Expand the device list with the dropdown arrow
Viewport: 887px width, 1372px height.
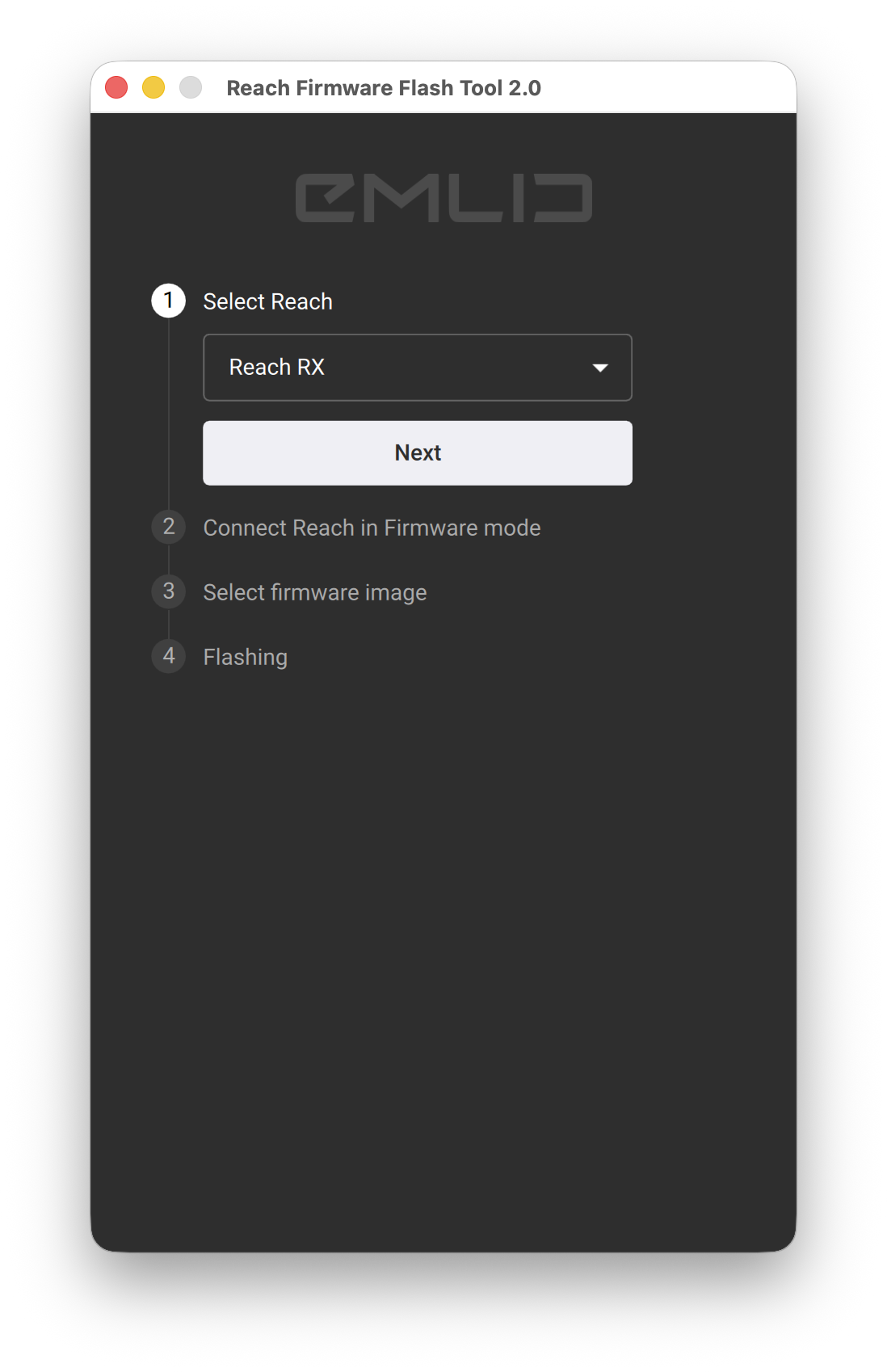click(599, 368)
